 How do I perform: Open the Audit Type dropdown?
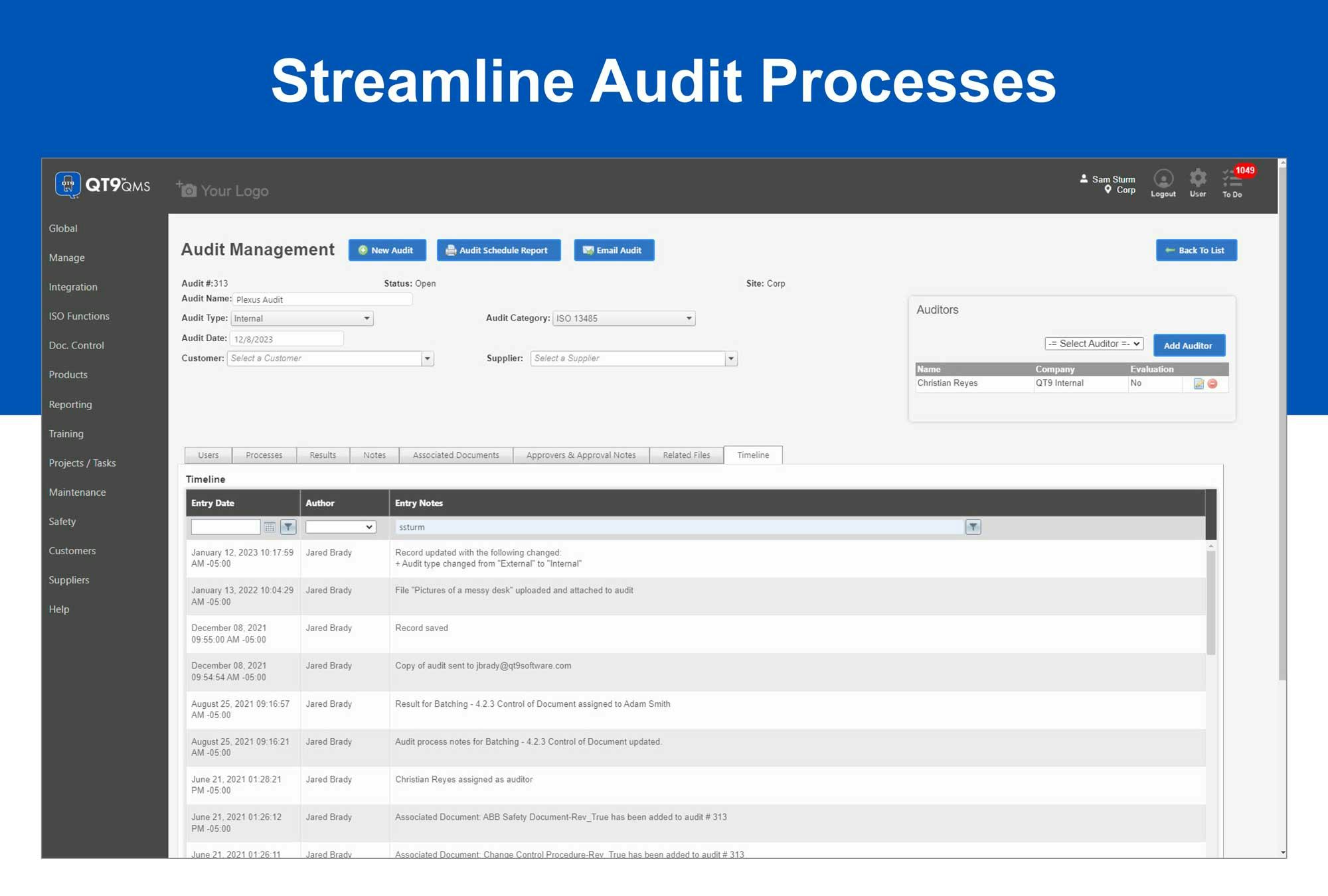click(302, 319)
